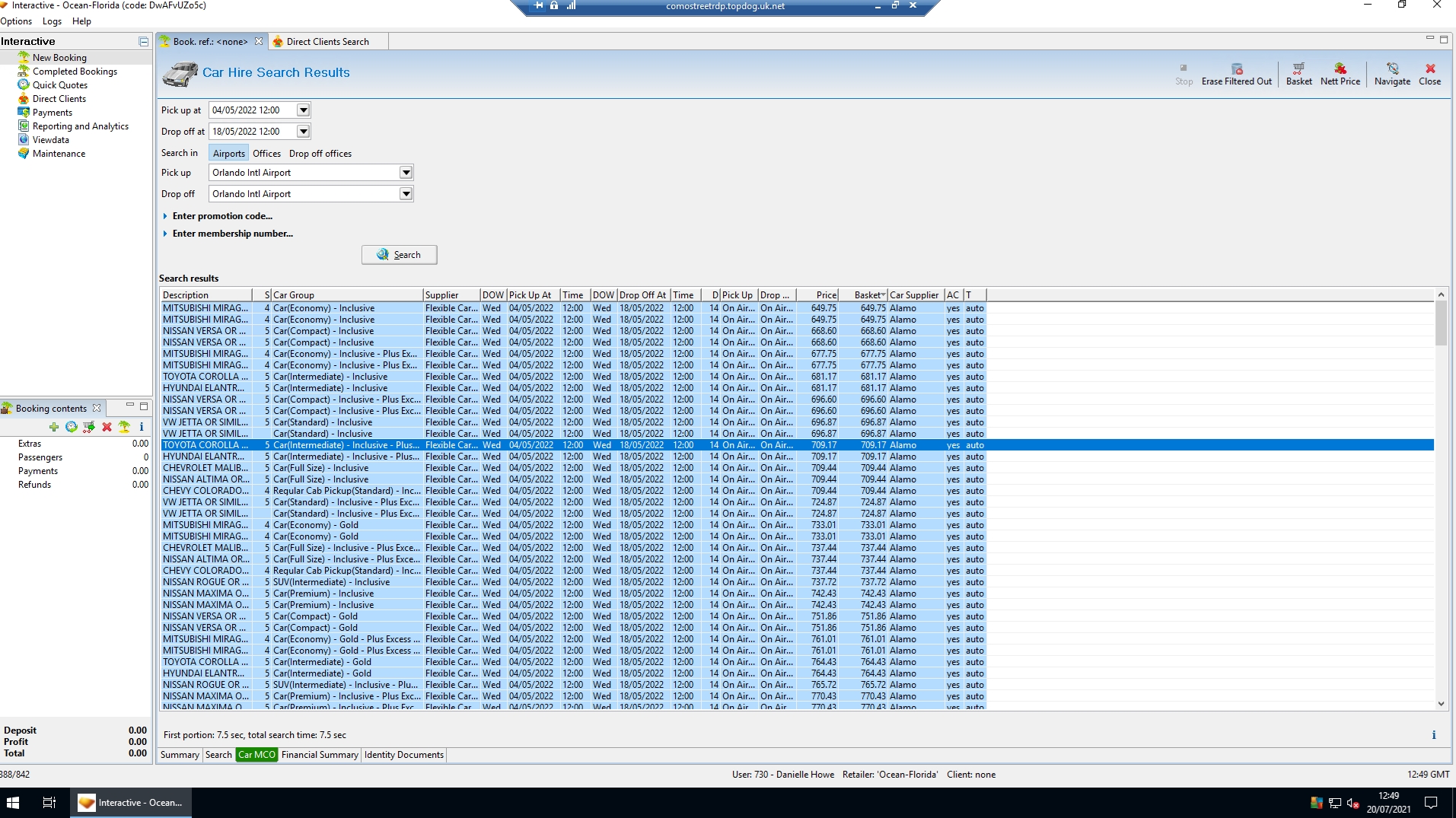
Task: Click the Search button
Action: (399, 255)
